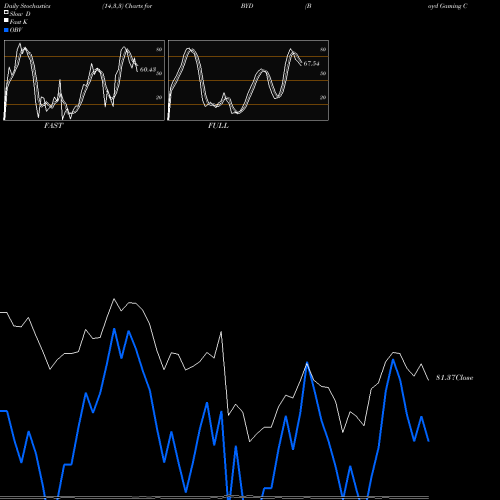Click the 80 axis label in FULL chart
Screen dimensions: 500x500
click(323, 50)
